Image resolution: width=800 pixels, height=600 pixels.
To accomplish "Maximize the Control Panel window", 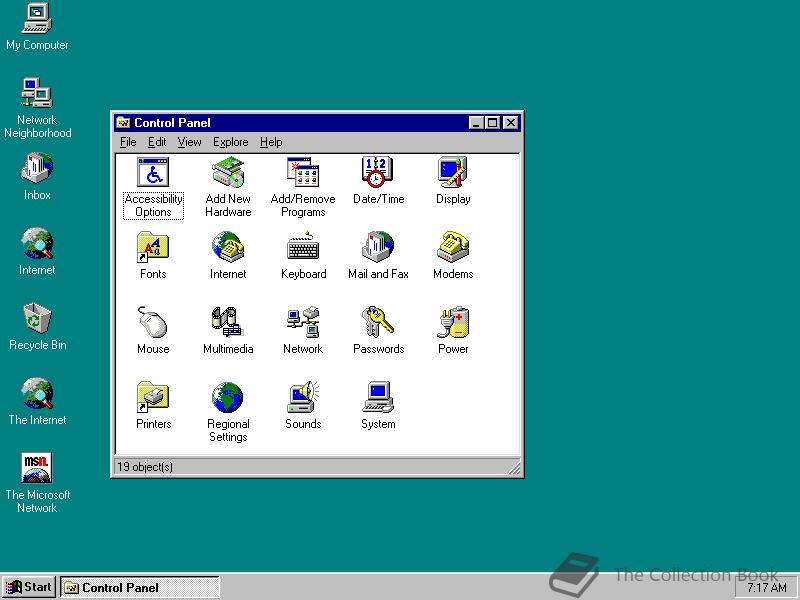I will pyautogui.click(x=492, y=123).
